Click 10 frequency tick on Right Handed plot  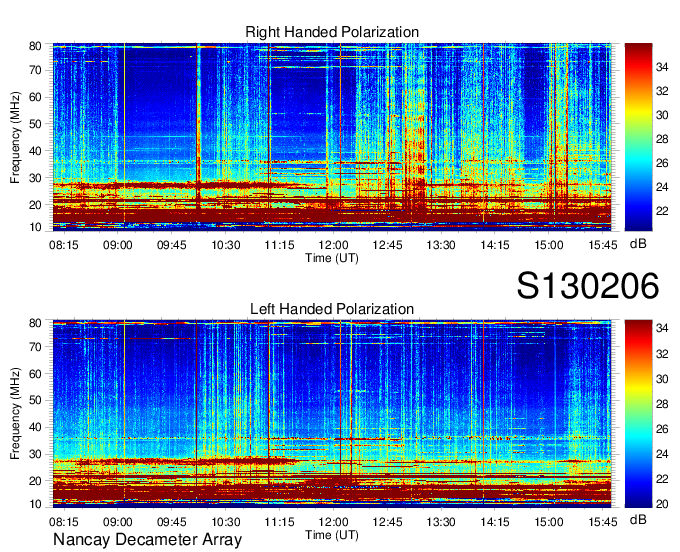[x=35, y=227]
